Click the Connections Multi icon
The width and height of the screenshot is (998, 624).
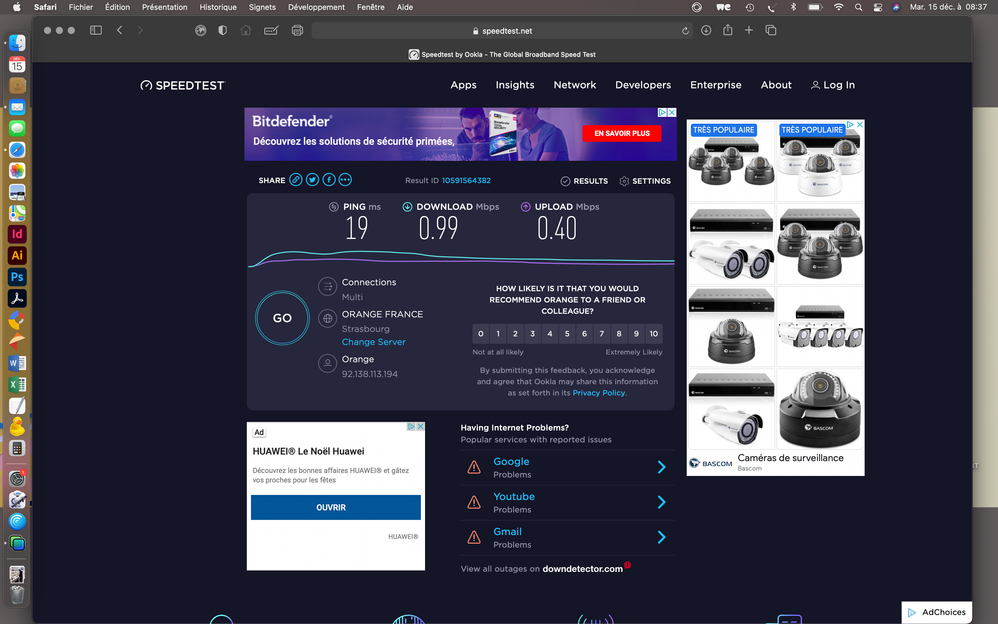click(x=327, y=287)
